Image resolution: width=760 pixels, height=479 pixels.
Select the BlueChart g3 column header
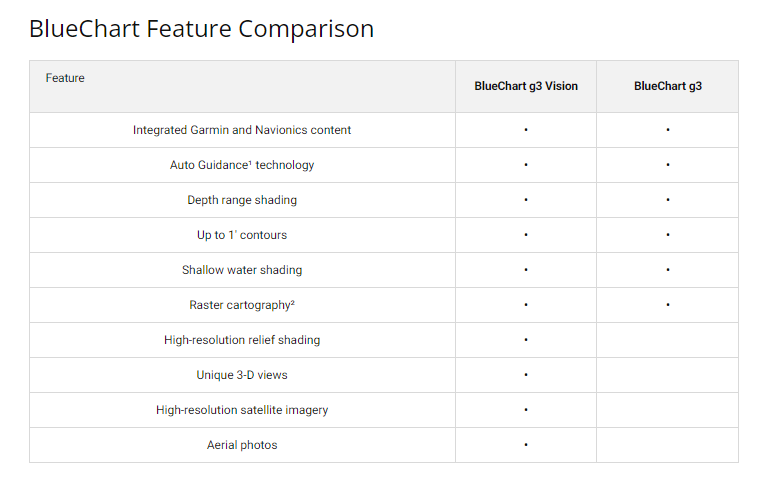[x=667, y=86]
